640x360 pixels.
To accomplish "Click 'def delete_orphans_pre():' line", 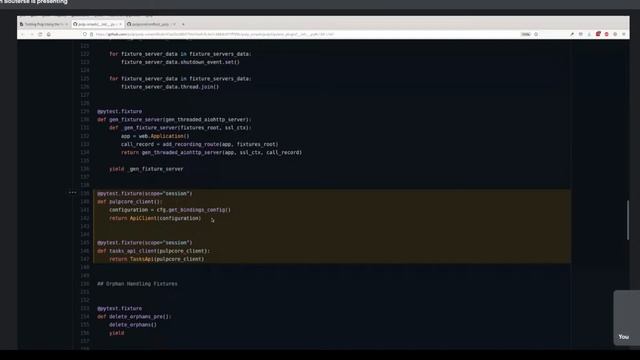I will coord(134,317).
